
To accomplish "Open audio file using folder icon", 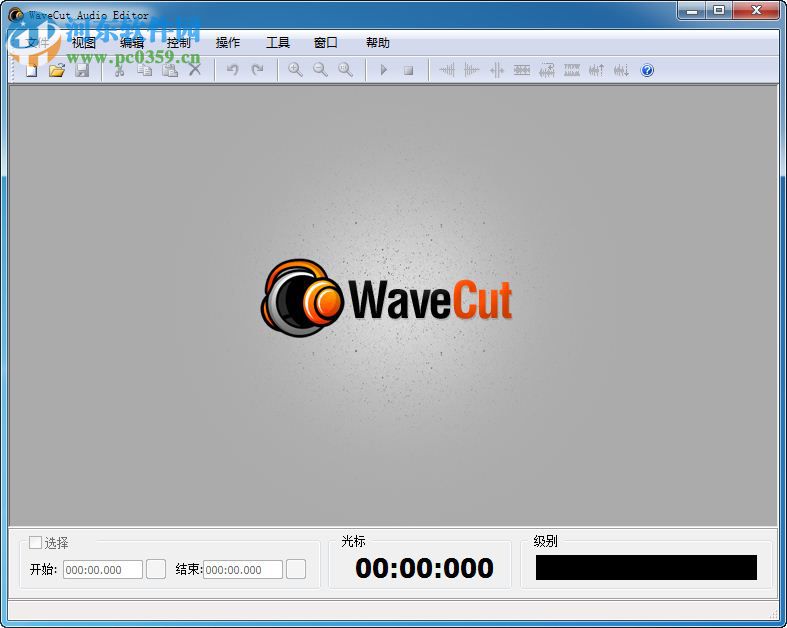I will pos(57,70).
